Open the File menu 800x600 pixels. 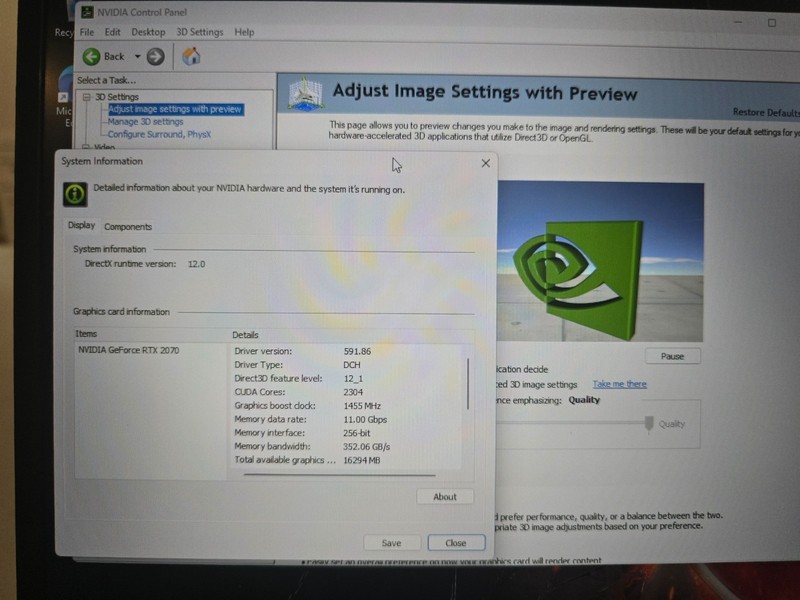pyautogui.click(x=87, y=32)
